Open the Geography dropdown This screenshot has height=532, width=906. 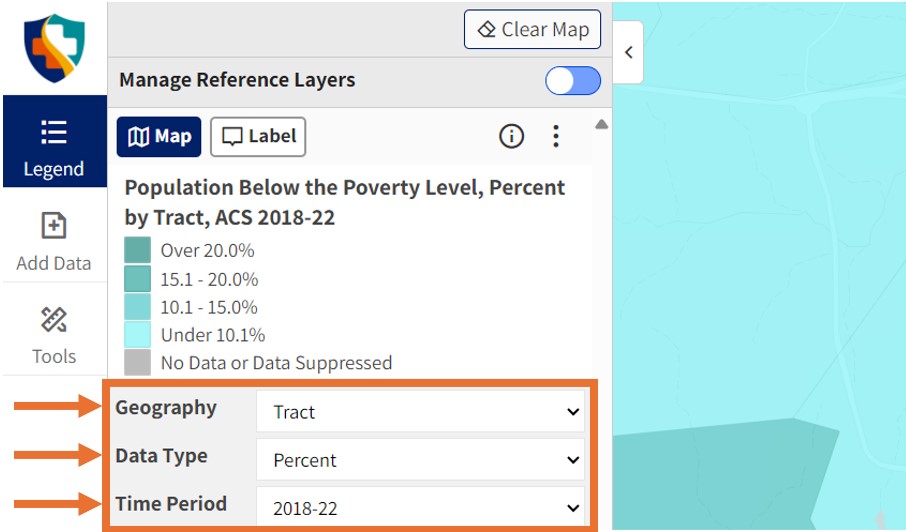[x=420, y=412]
